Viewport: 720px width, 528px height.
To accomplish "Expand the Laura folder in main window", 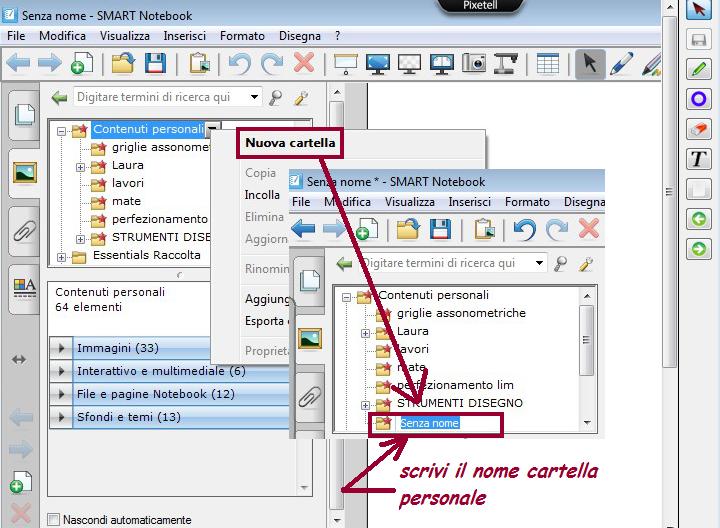I will [x=80, y=167].
